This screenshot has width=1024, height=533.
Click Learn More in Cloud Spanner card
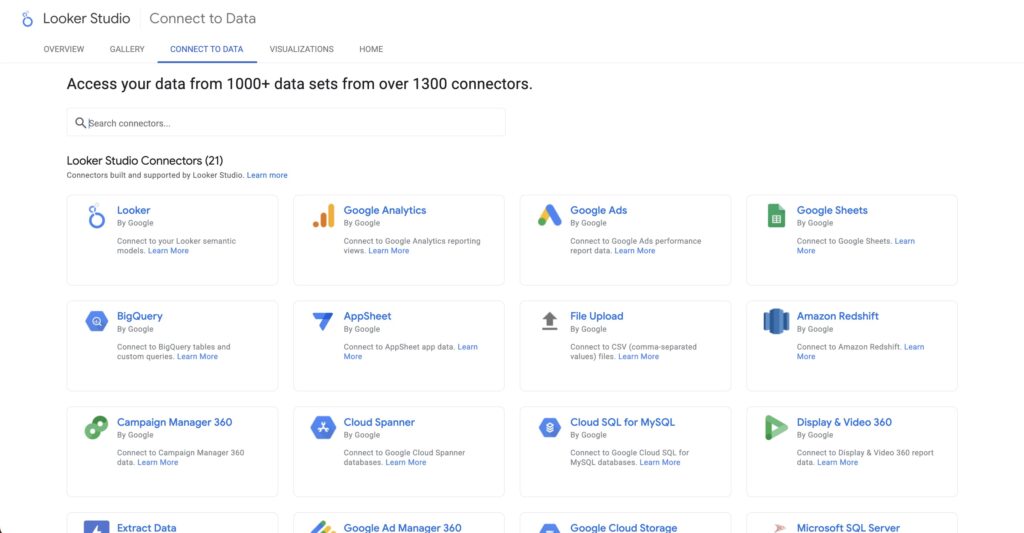[x=406, y=462]
